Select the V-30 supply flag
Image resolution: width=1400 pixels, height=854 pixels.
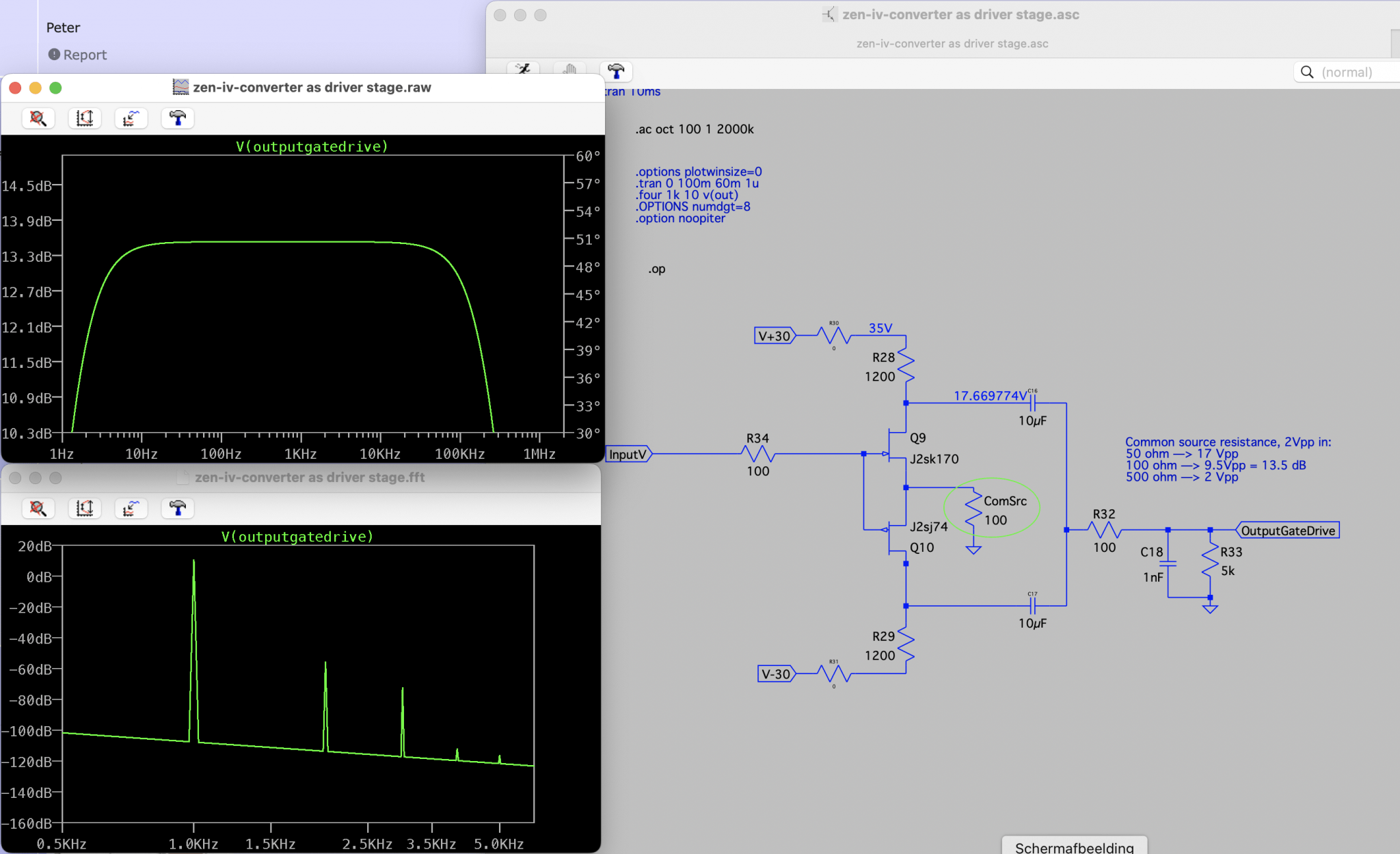[x=777, y=673]
